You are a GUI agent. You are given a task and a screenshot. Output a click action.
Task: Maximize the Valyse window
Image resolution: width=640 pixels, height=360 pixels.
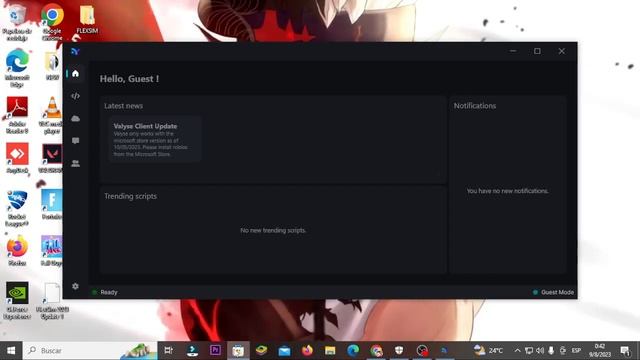coord(537,51)
